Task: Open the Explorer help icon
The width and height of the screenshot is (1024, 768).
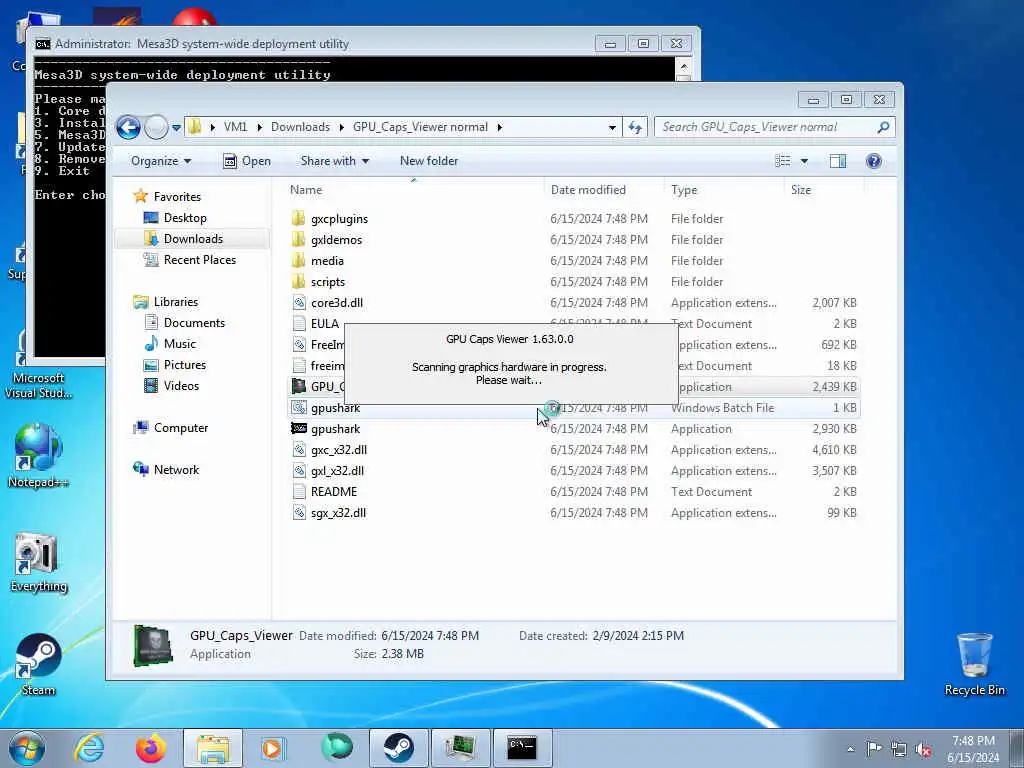Action: [873, 161]
